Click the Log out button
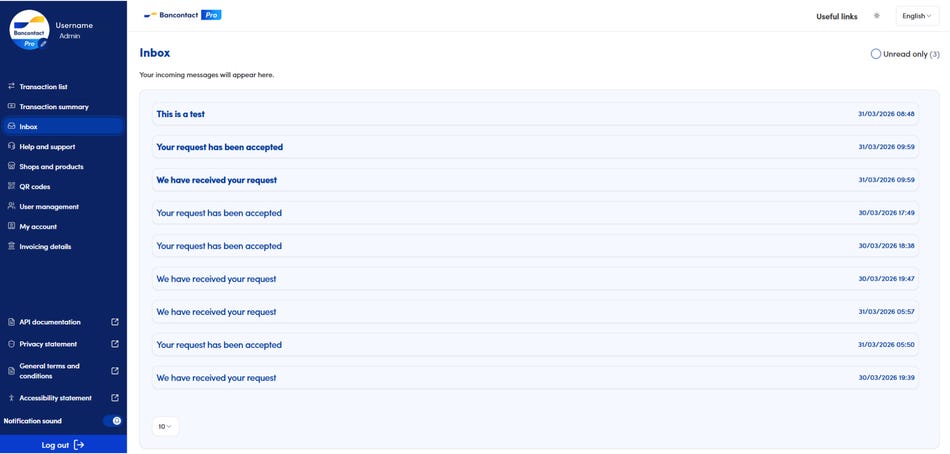The width and height of the screenshot is (950, 454). (x=63, y=445)
